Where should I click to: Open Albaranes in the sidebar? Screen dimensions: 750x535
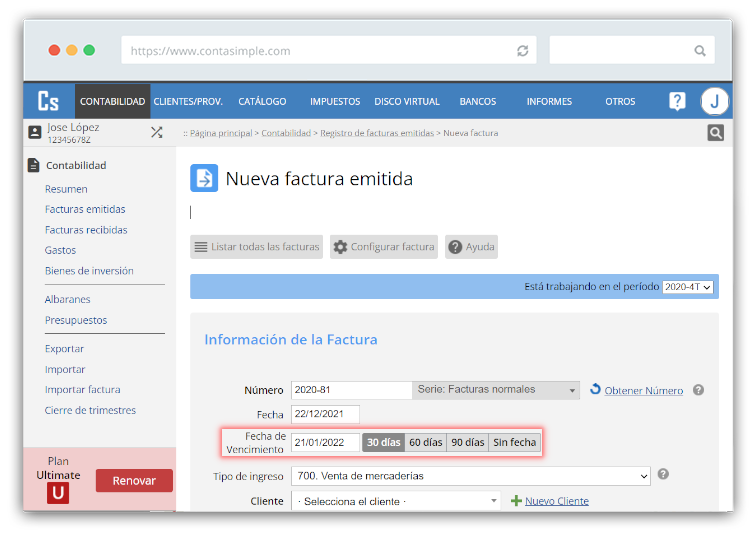[67, 299]
